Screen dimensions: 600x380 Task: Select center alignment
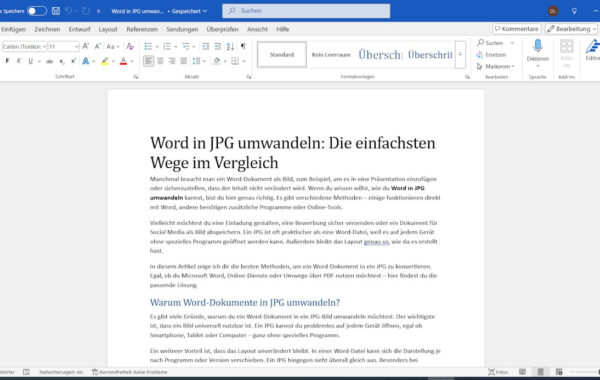coord(160,61)
